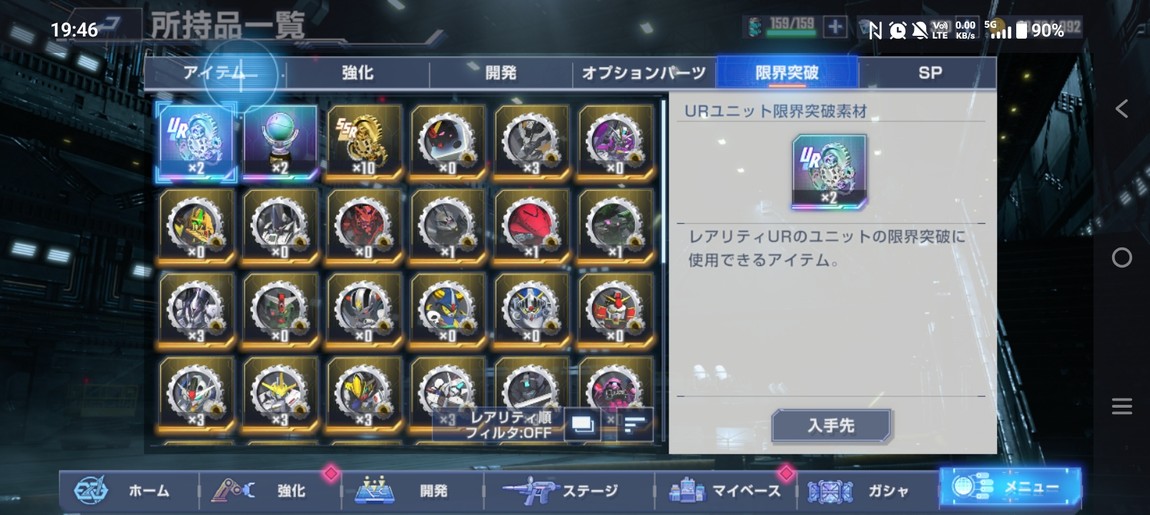Open the sort order lines icon
Image resolution: width=1150 pixels, height=515 pixels.
[634, 425]
